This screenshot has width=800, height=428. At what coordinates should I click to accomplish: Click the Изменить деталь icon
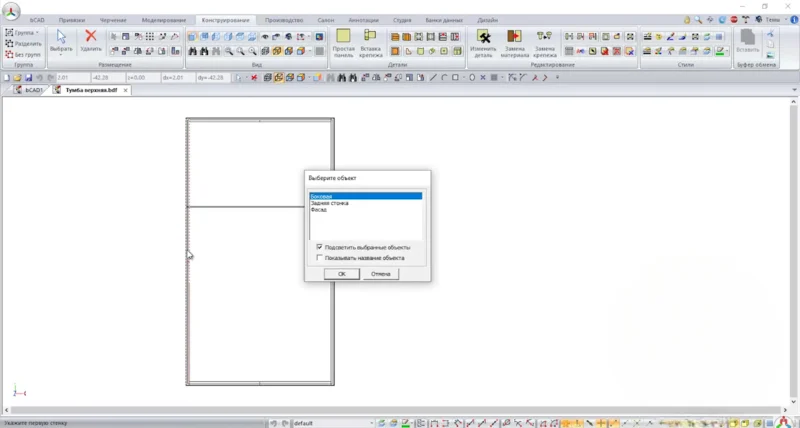pyautogui.click(x=484, y=37)
